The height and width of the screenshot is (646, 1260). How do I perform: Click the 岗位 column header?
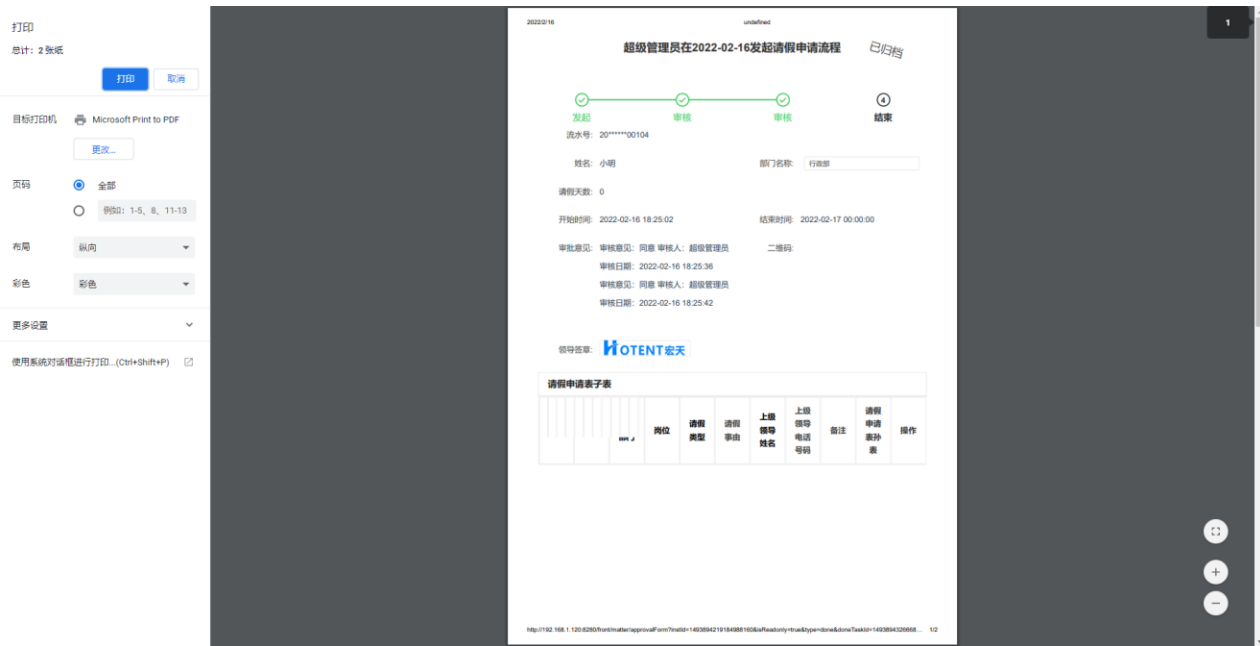(x=662, y=430)
